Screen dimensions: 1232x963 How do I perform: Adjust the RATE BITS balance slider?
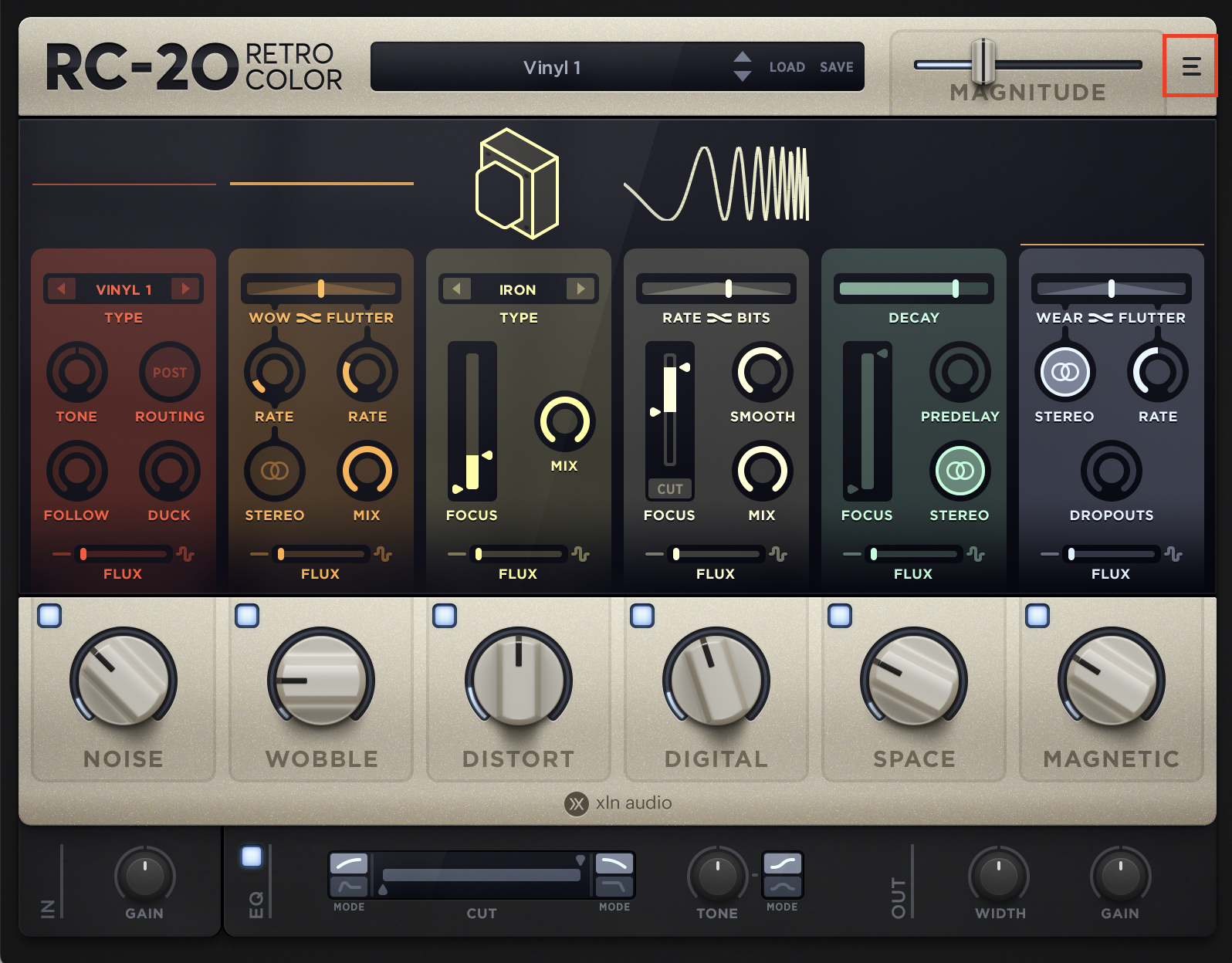[716, 289]
